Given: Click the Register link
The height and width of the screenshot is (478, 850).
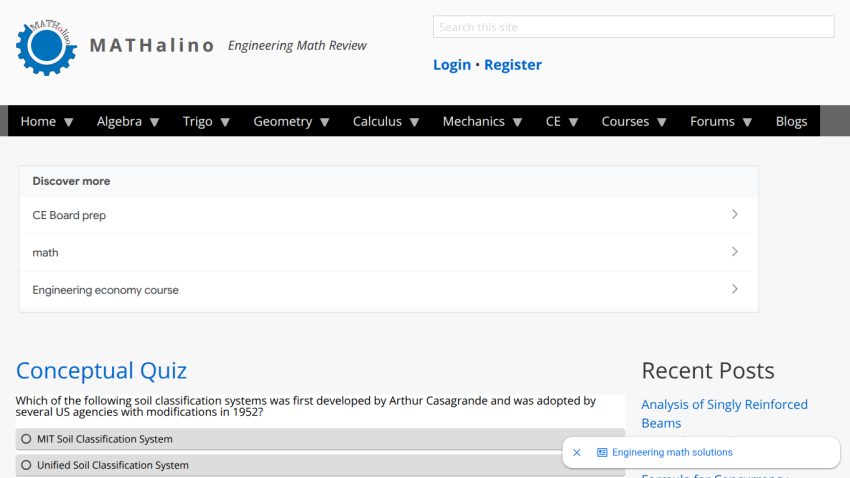Looking at the screenshot, I should (x=513, y=64).
